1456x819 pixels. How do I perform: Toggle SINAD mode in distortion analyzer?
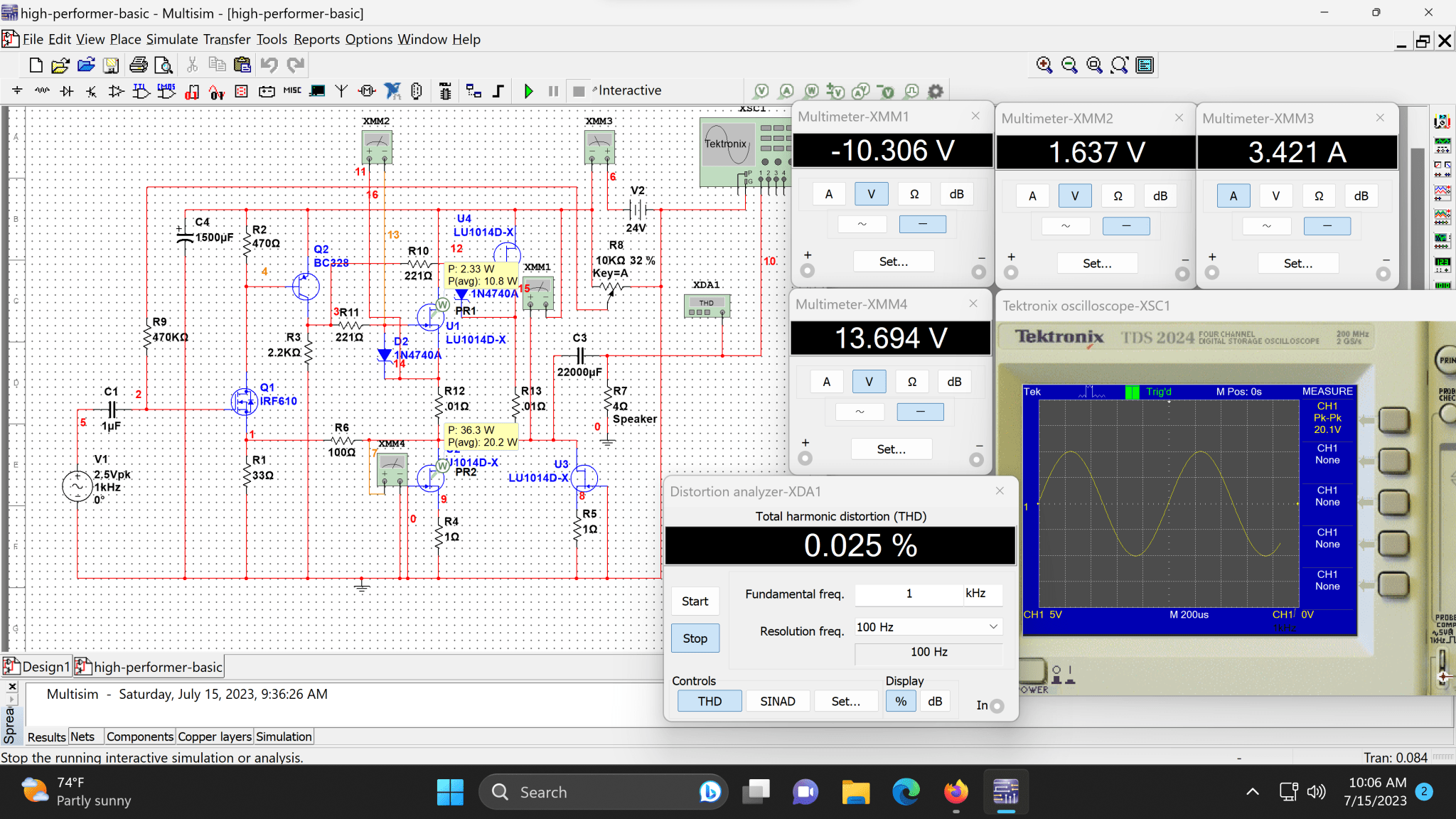point(778,701)
